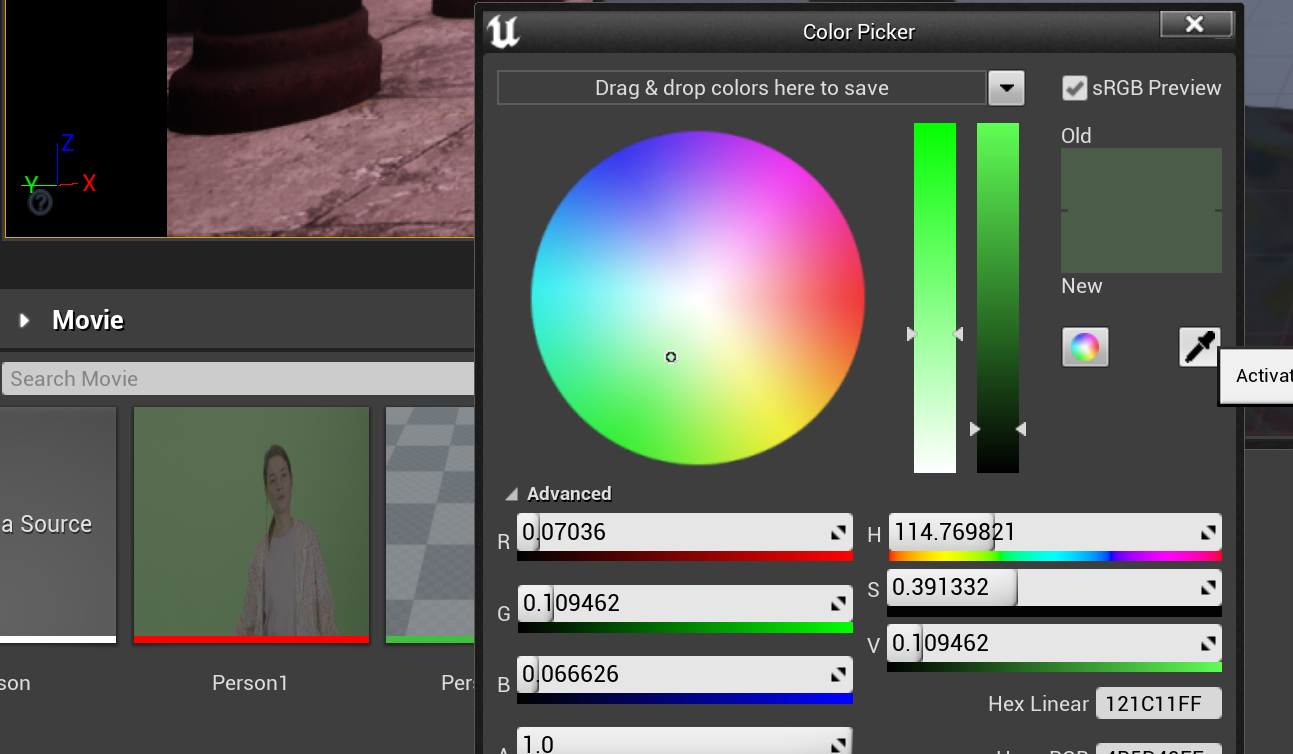Screen dimensions: 1293x754
Task: Click the expand icon in the S field
Action: (x=1208, y=588)
